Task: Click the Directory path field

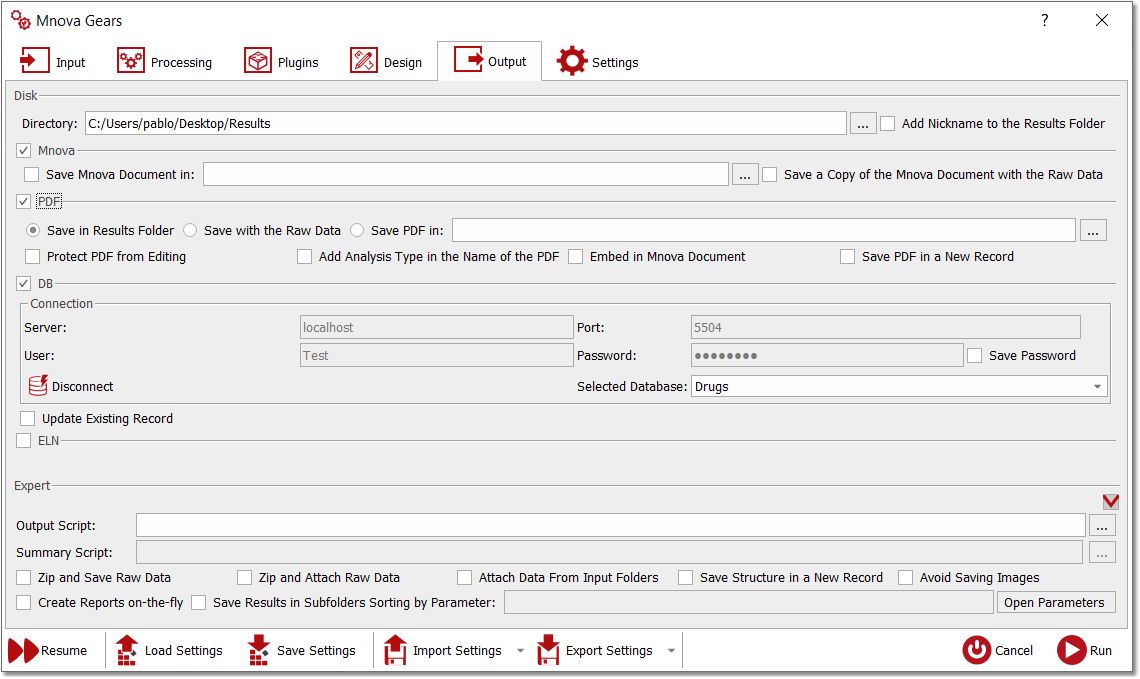Action: pyautogui.click(x=465, y=124)
